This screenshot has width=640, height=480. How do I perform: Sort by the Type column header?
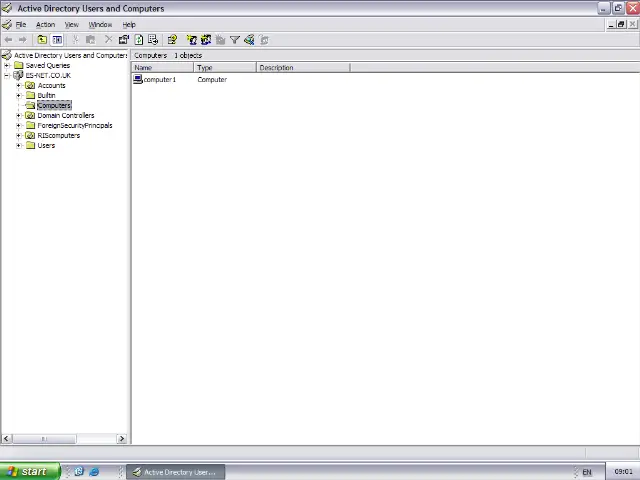coord(225,67)
